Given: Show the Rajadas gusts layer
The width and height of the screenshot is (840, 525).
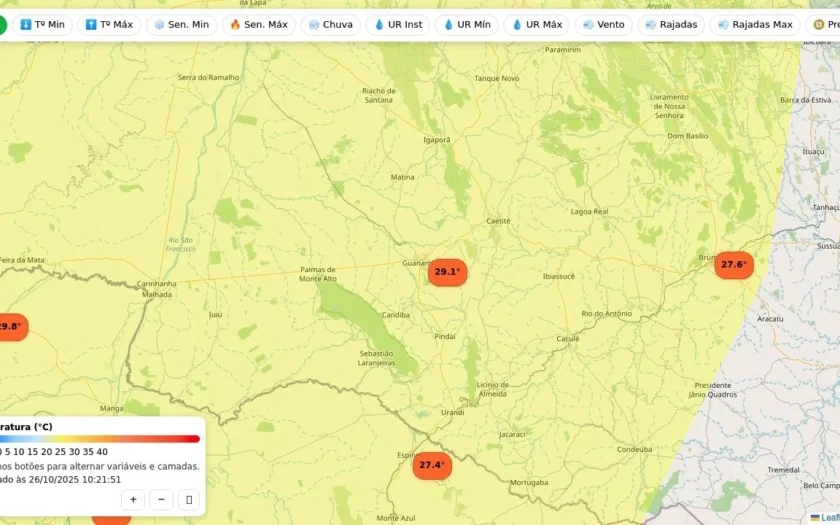Looking at the screenshot, I should (671, 25).
